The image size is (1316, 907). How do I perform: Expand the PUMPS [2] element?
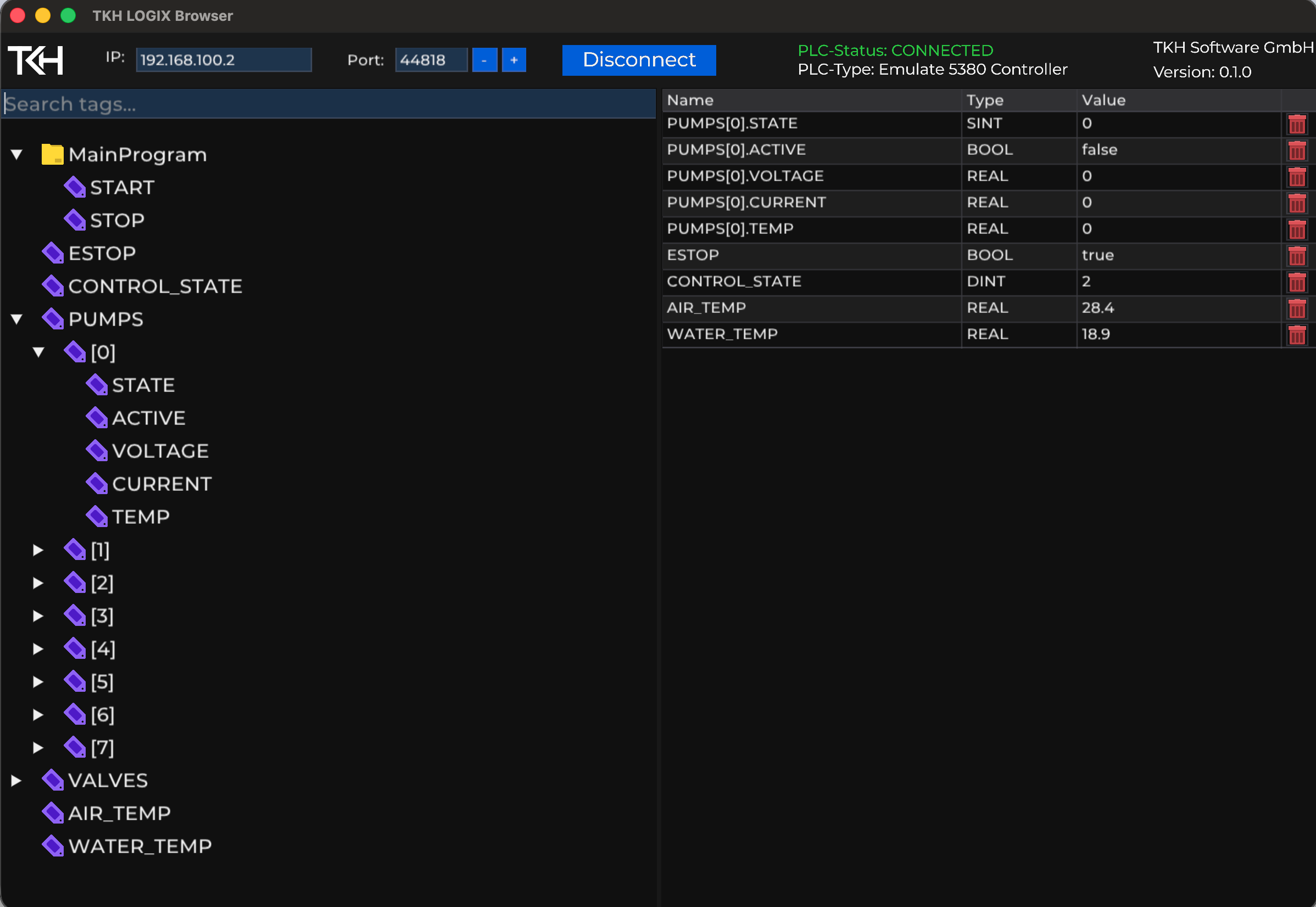pyautogui.click(x=38, y=583)
